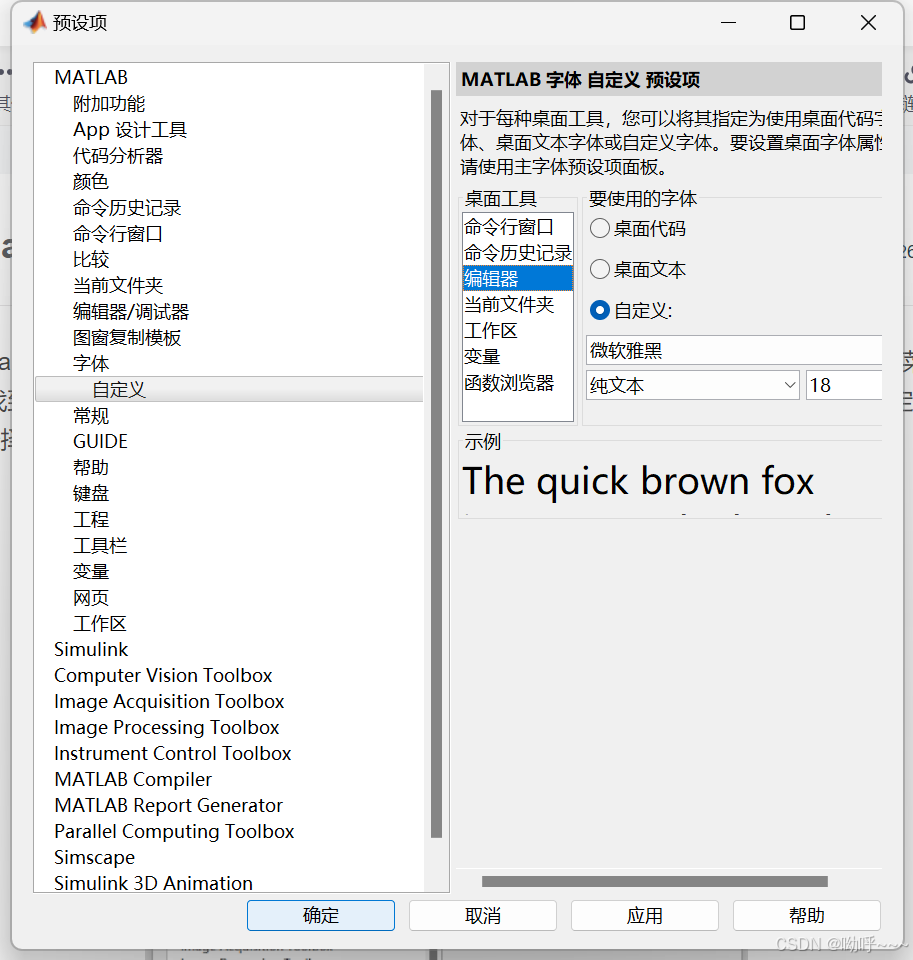
Task: Click the font size field showing 18
Action: (x=844, y=385)
